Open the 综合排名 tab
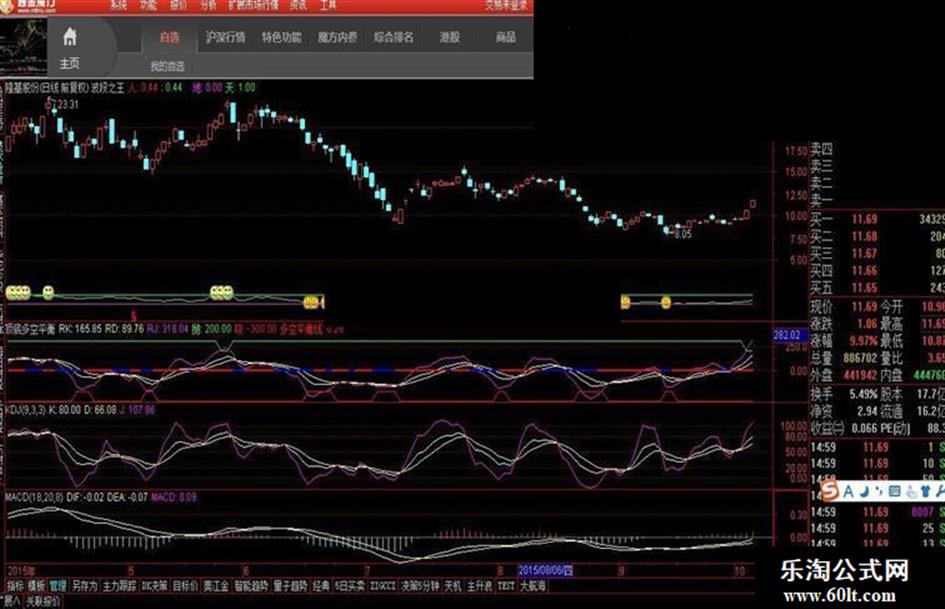The height and width of the screenshot is (609, 945). [394, 37]
